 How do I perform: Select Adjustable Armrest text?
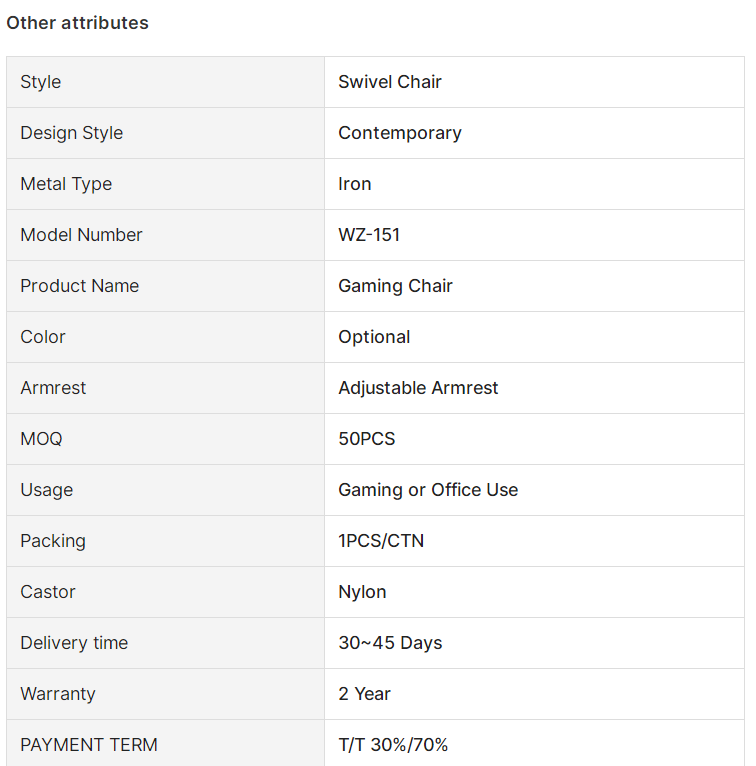coord(418,388)
